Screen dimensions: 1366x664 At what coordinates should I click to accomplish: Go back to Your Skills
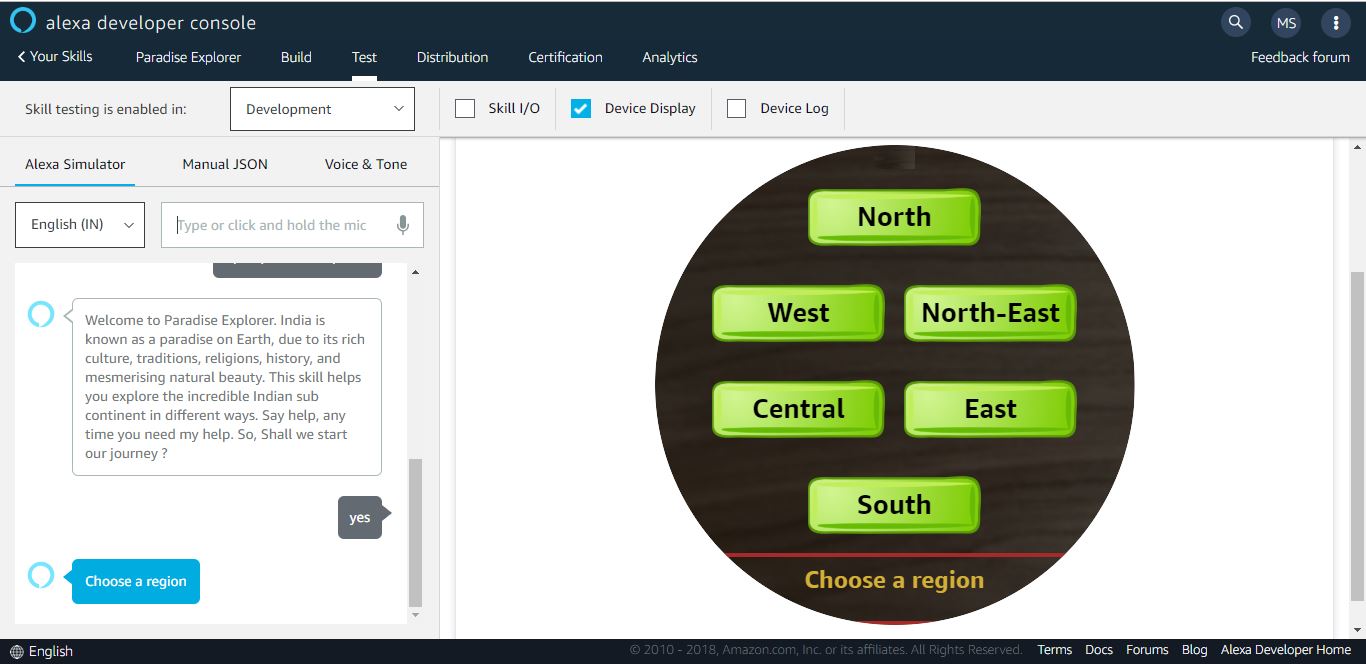55,56
